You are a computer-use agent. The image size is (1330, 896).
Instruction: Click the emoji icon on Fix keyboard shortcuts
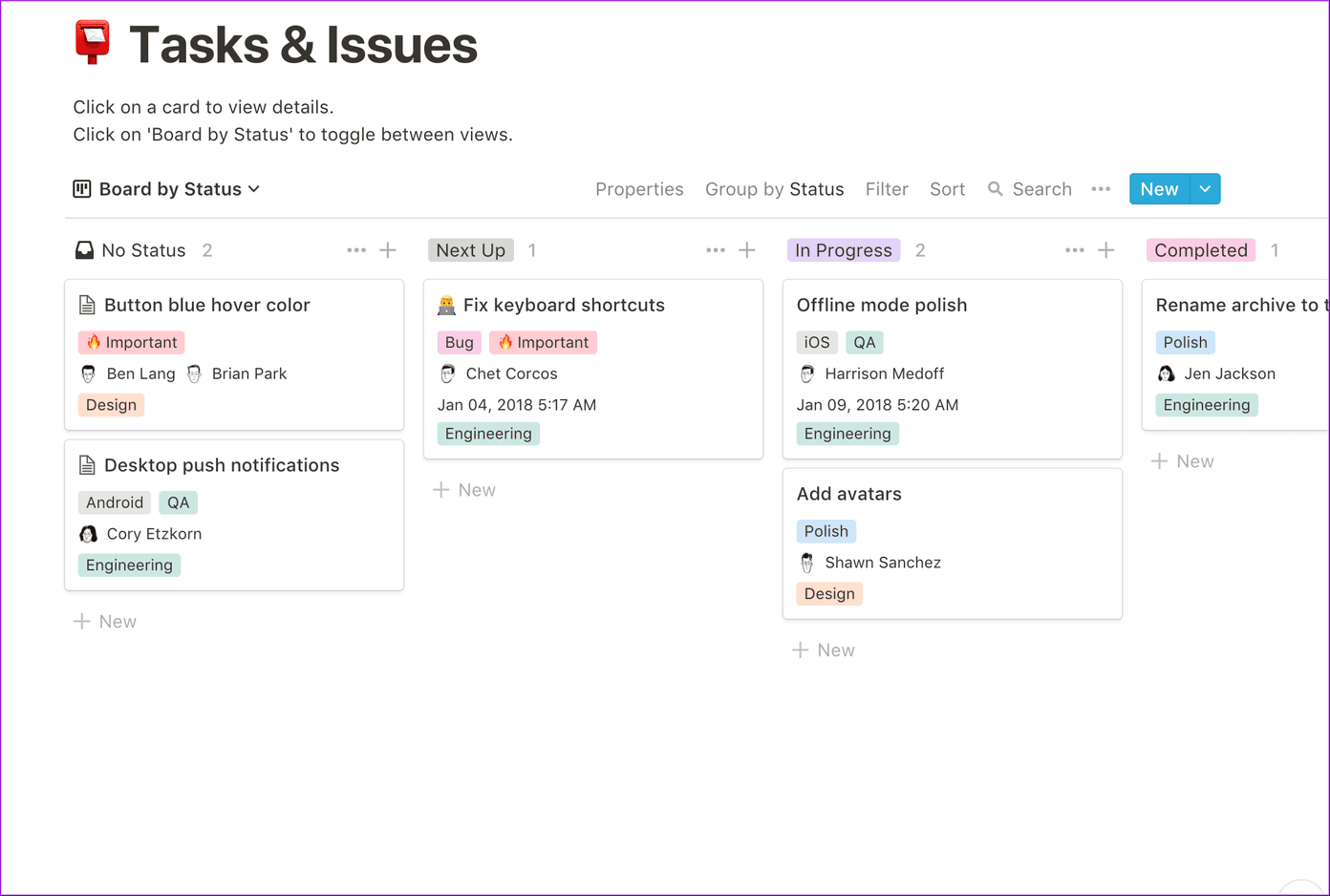click(446, 306)
